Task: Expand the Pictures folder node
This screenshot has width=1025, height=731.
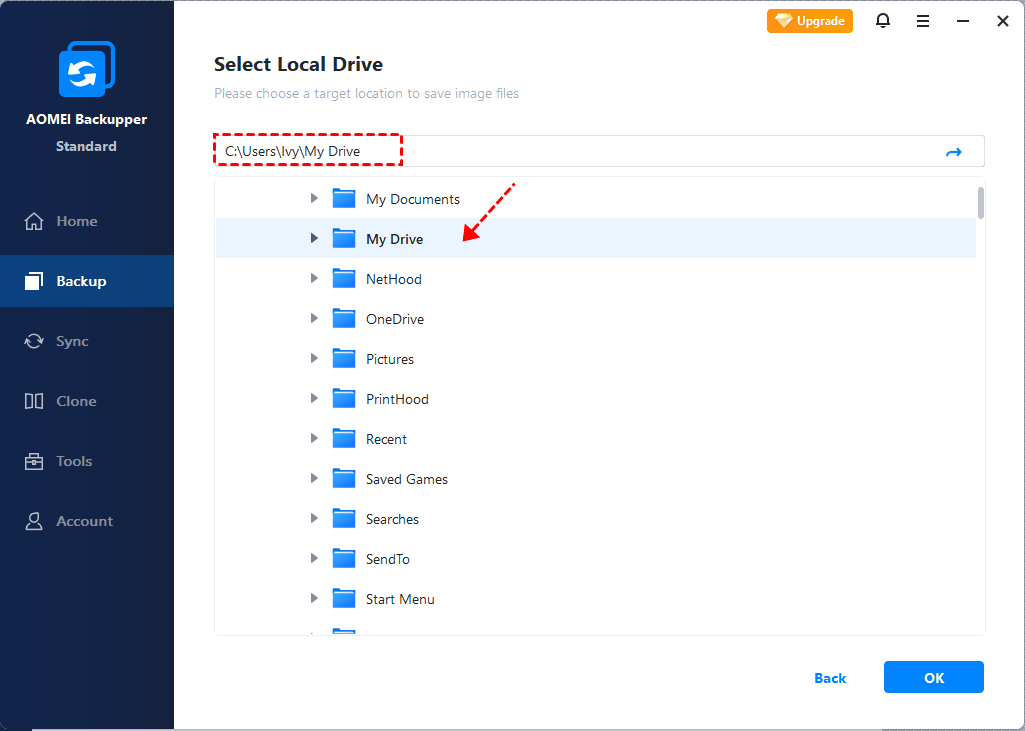Action: pyautogui.click(x=314, y=358)
